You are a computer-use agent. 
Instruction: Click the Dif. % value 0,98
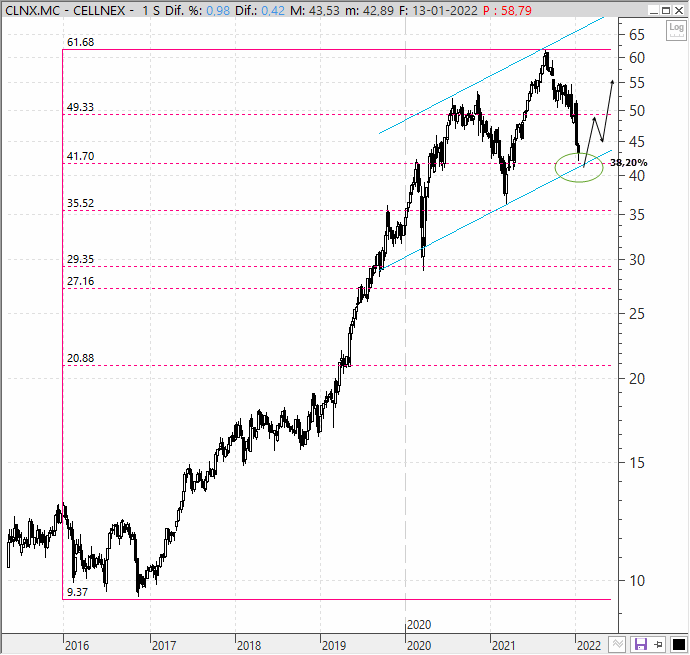coord(218,11)
